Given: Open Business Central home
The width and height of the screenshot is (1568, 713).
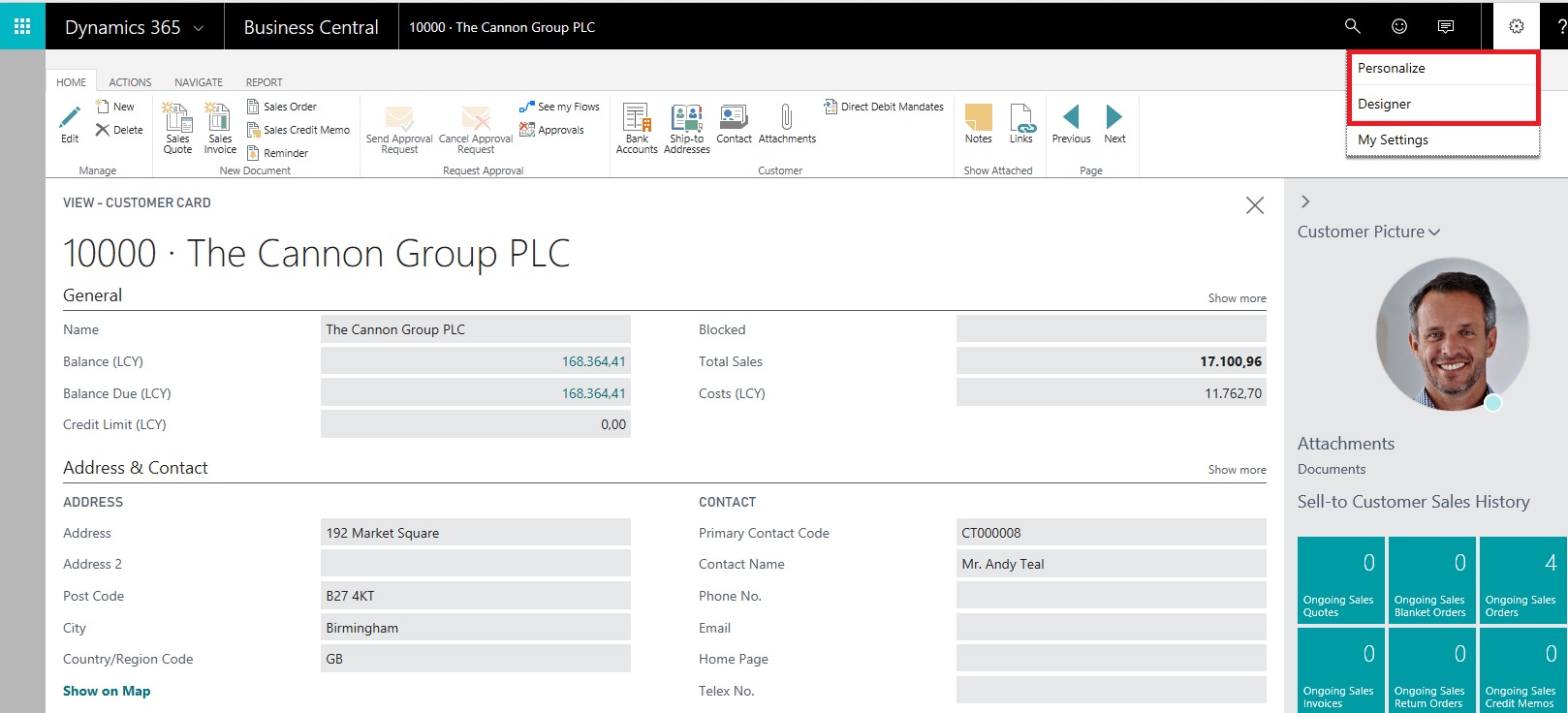Looking at the screenshot, I should pos(311,27).
